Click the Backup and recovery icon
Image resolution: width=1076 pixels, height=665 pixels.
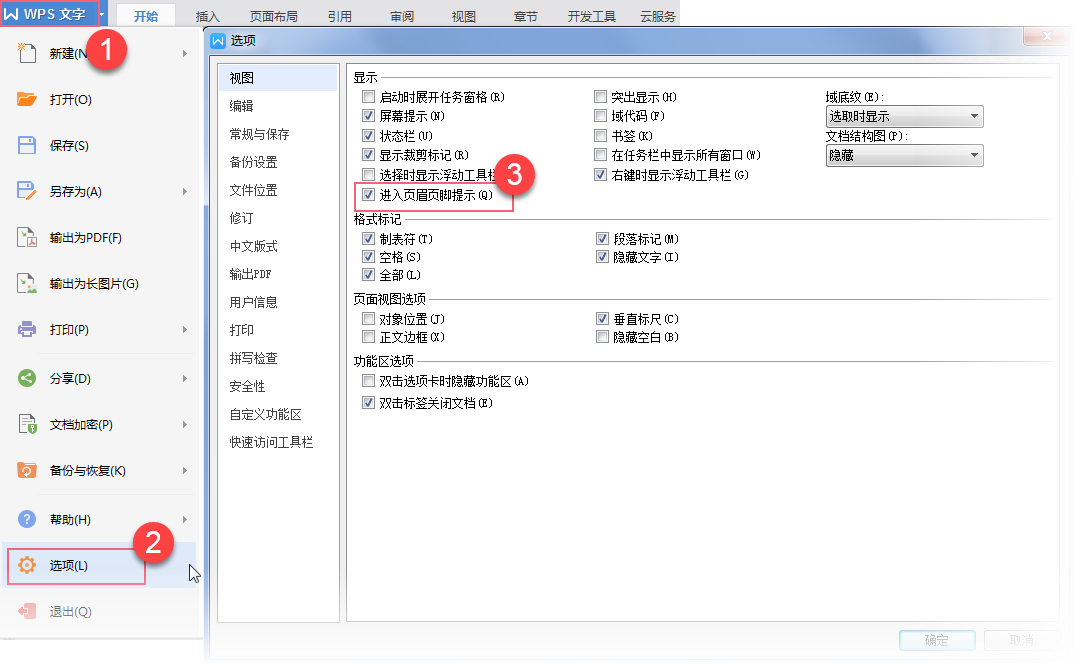click(x=27, y=470)
